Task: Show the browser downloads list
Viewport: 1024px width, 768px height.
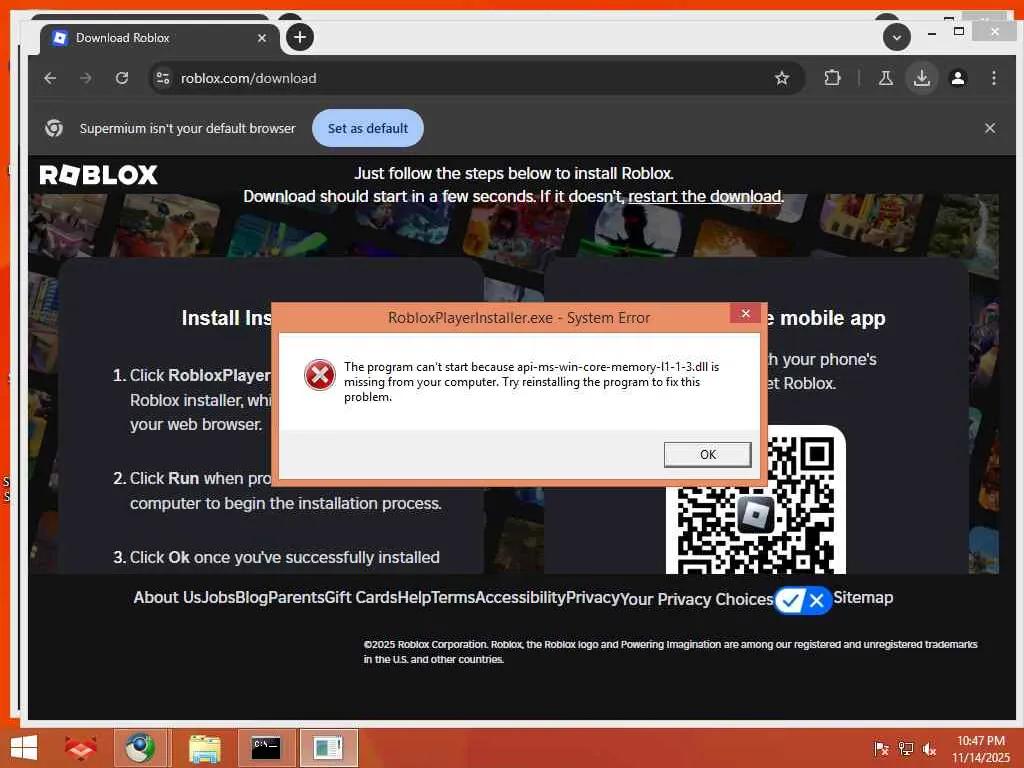Action: 921,78
